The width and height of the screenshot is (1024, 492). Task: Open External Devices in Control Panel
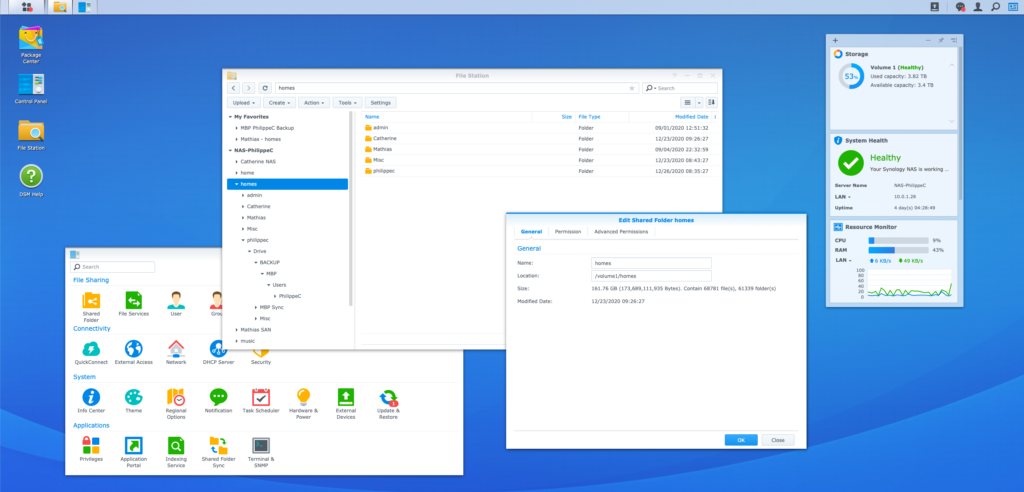[x=345, y=404]
